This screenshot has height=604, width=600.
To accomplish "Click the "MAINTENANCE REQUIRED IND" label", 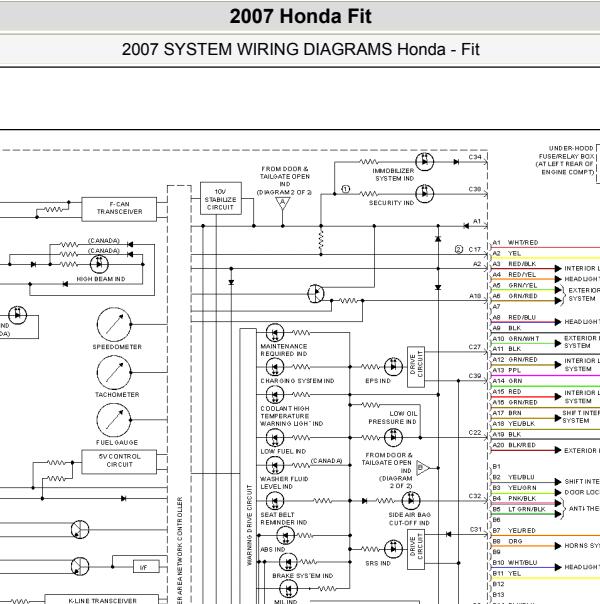I will pos(284,350).
